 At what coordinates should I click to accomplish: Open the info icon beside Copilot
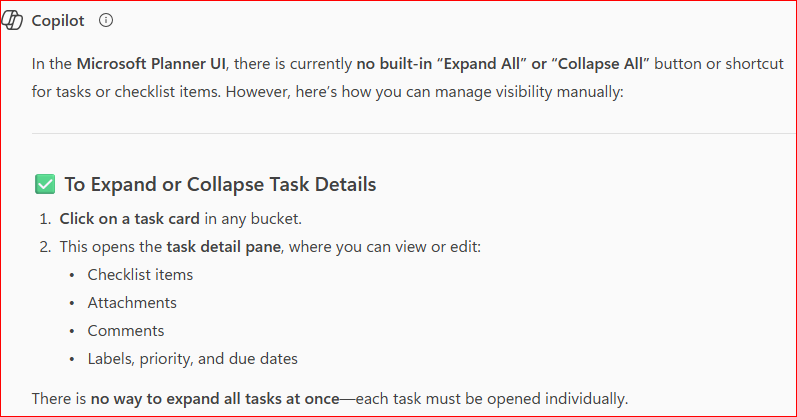point(106,20)
